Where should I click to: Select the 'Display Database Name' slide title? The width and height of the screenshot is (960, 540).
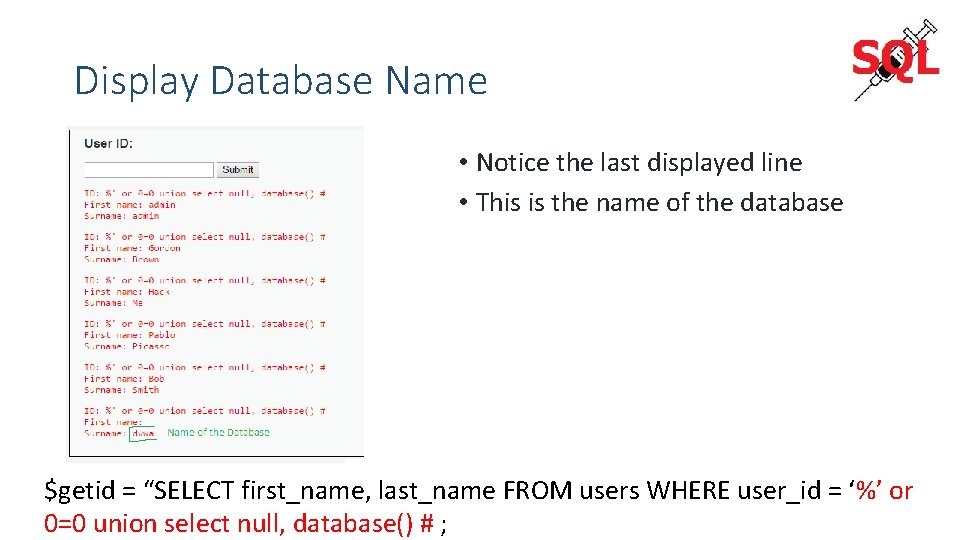[281, 81]
